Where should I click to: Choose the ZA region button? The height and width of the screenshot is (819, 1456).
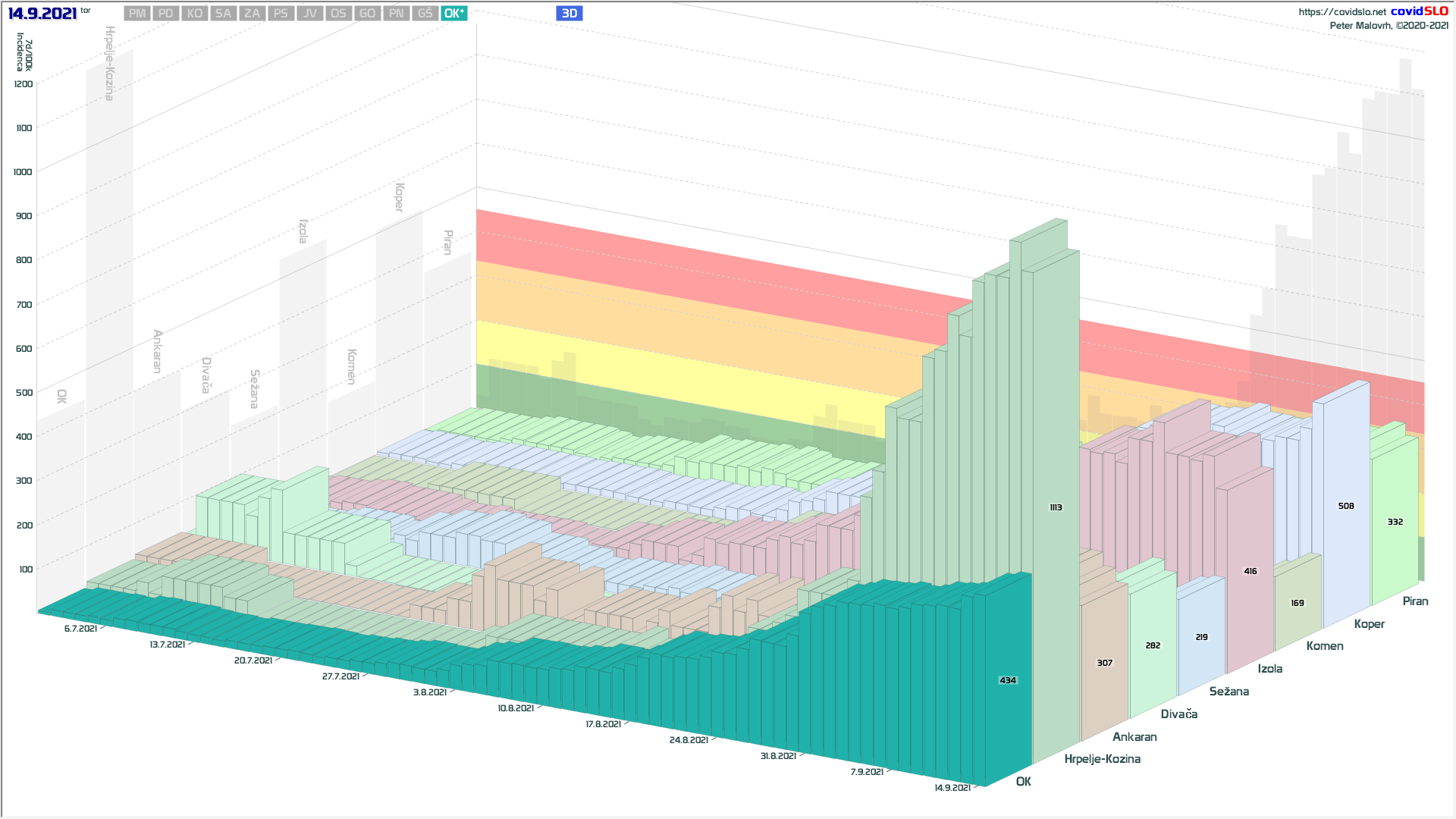pyautogui.click(x=252, y=14)
